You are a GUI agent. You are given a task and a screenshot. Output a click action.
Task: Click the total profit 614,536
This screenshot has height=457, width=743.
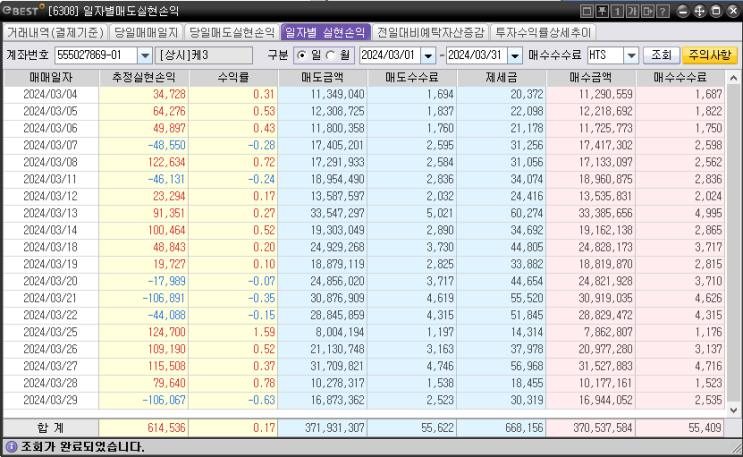[167, 428]
